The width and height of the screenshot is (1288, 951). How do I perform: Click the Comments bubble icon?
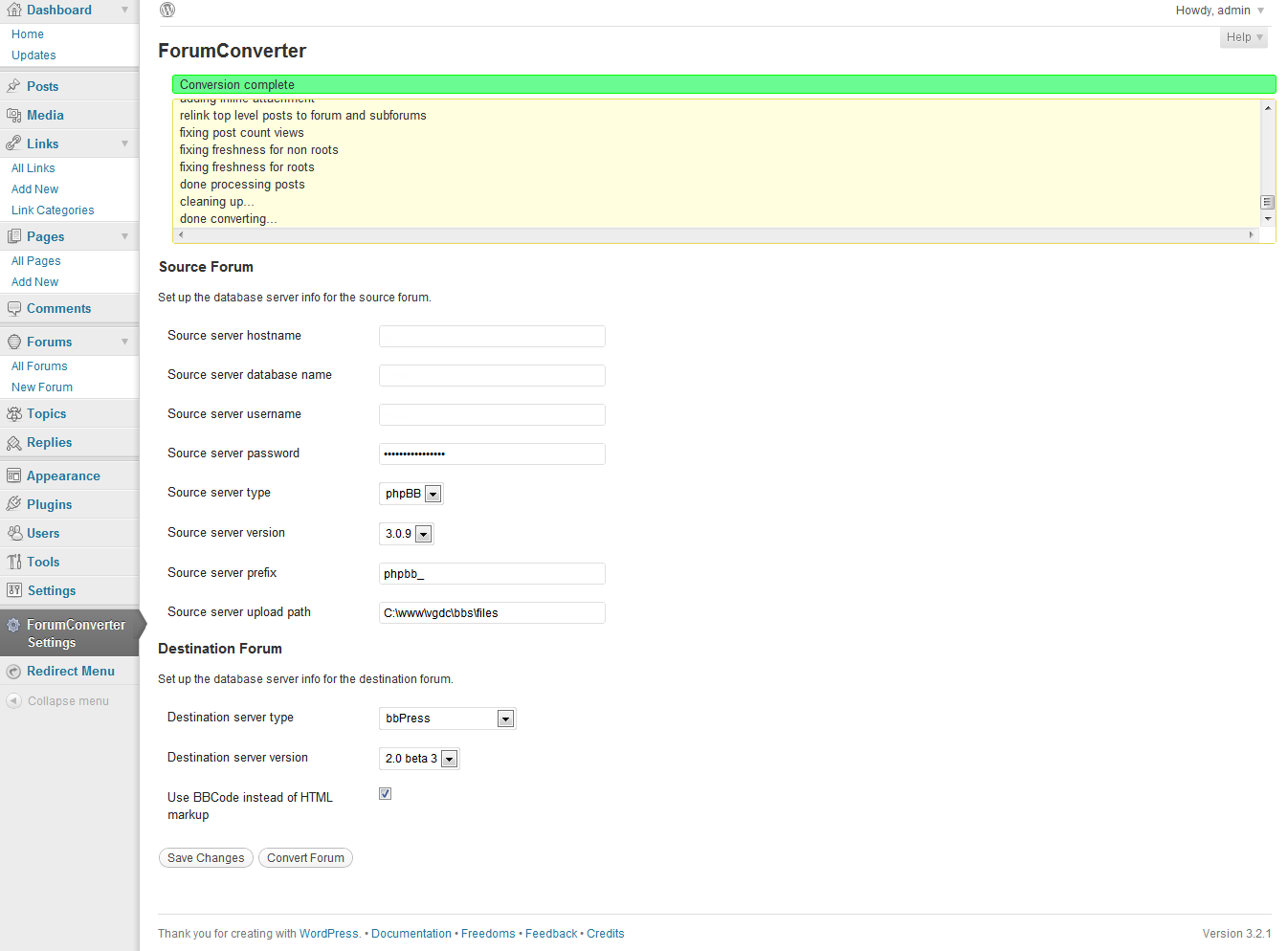click(x=13, y=308)
